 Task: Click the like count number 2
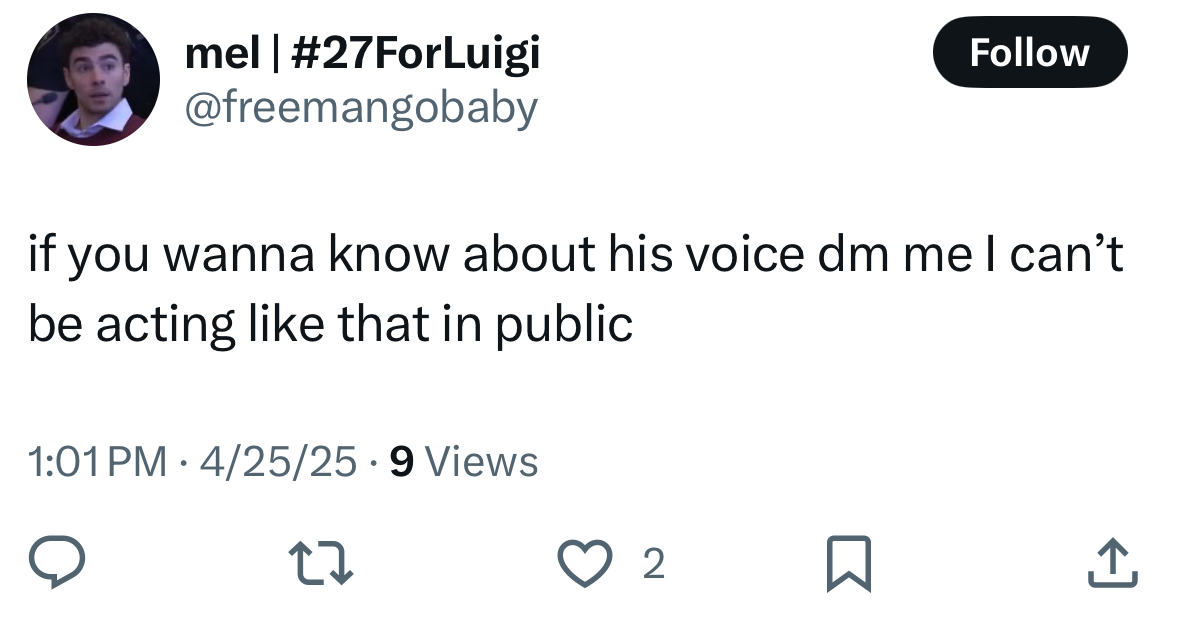pyautogui.click(x=653, y=564)
